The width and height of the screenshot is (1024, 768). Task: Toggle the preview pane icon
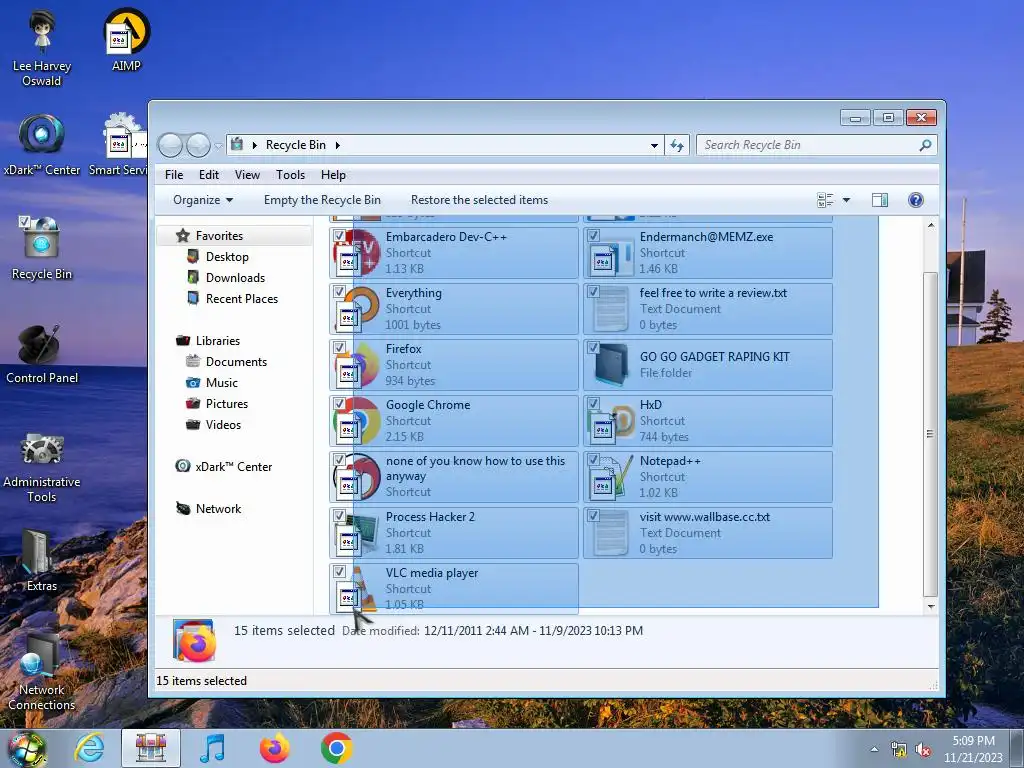[x=880, y=200]
